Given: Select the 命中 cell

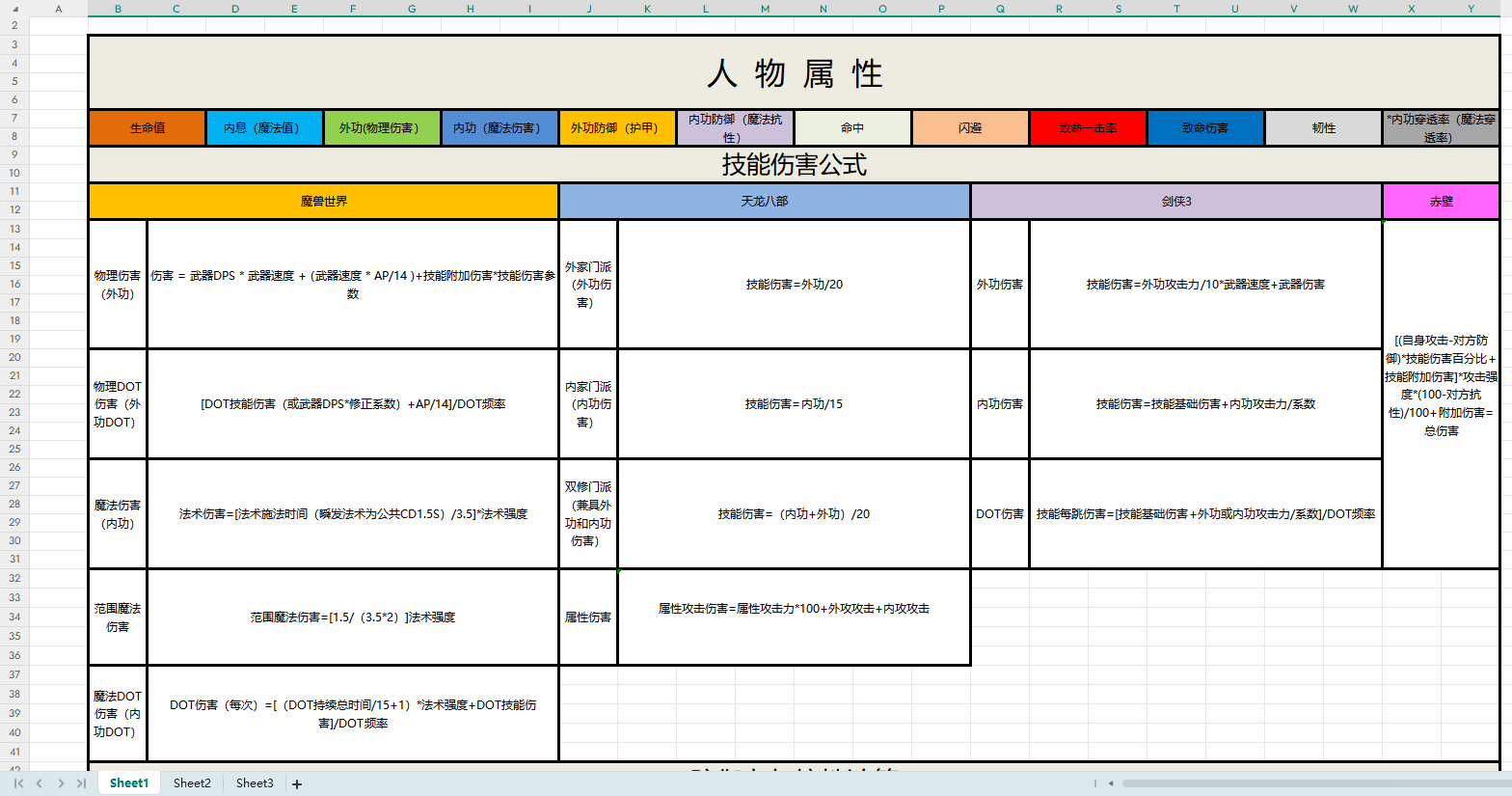Looking at the screenshot, I should click(852, 127).
